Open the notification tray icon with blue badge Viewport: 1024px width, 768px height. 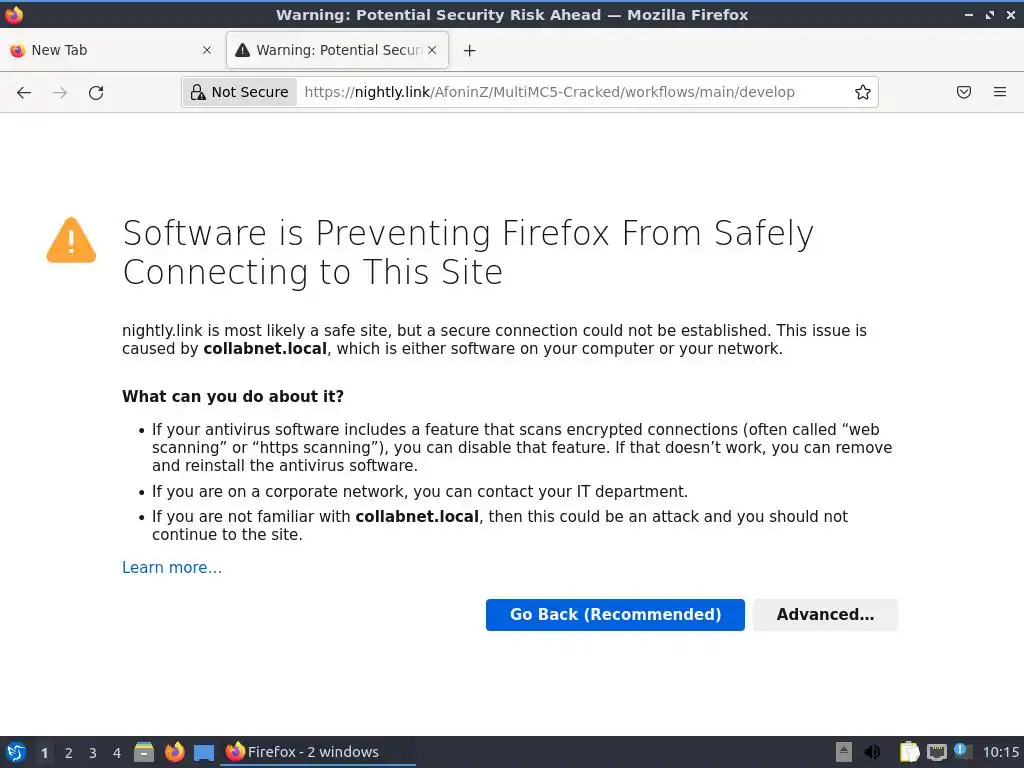(963, 752)
